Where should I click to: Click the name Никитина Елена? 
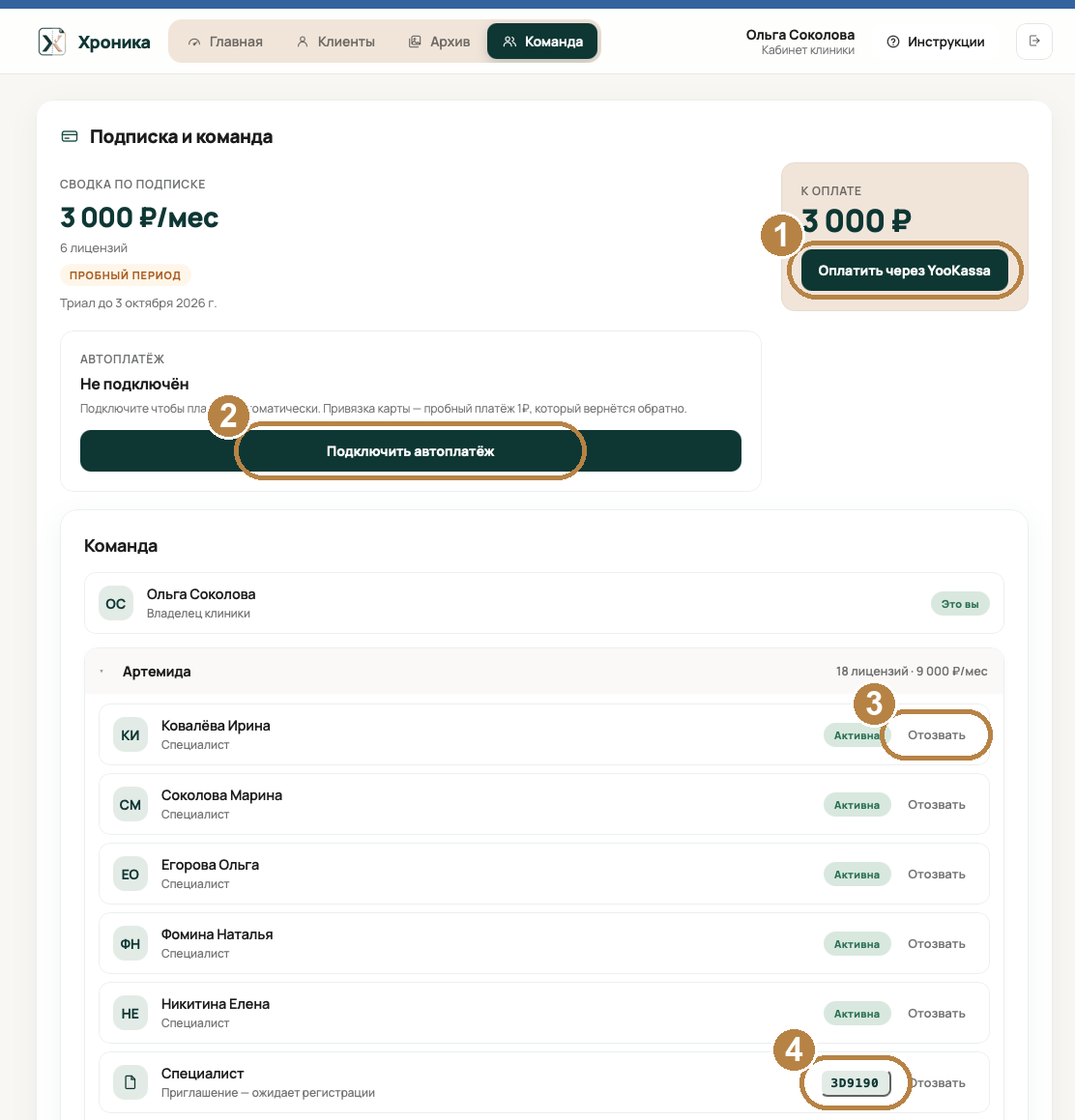pos(216,1004)
